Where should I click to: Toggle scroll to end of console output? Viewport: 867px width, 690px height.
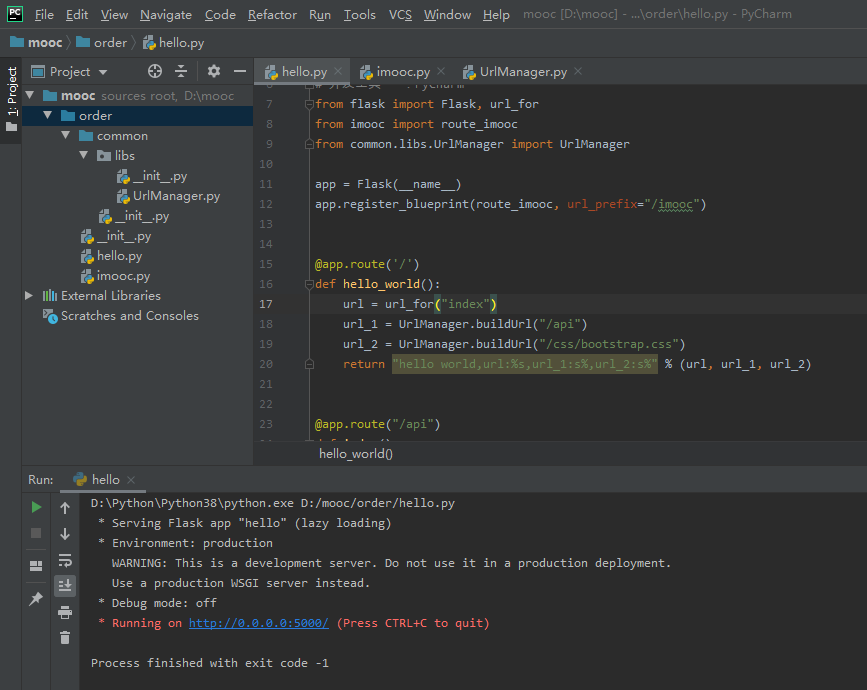point(65,586)
